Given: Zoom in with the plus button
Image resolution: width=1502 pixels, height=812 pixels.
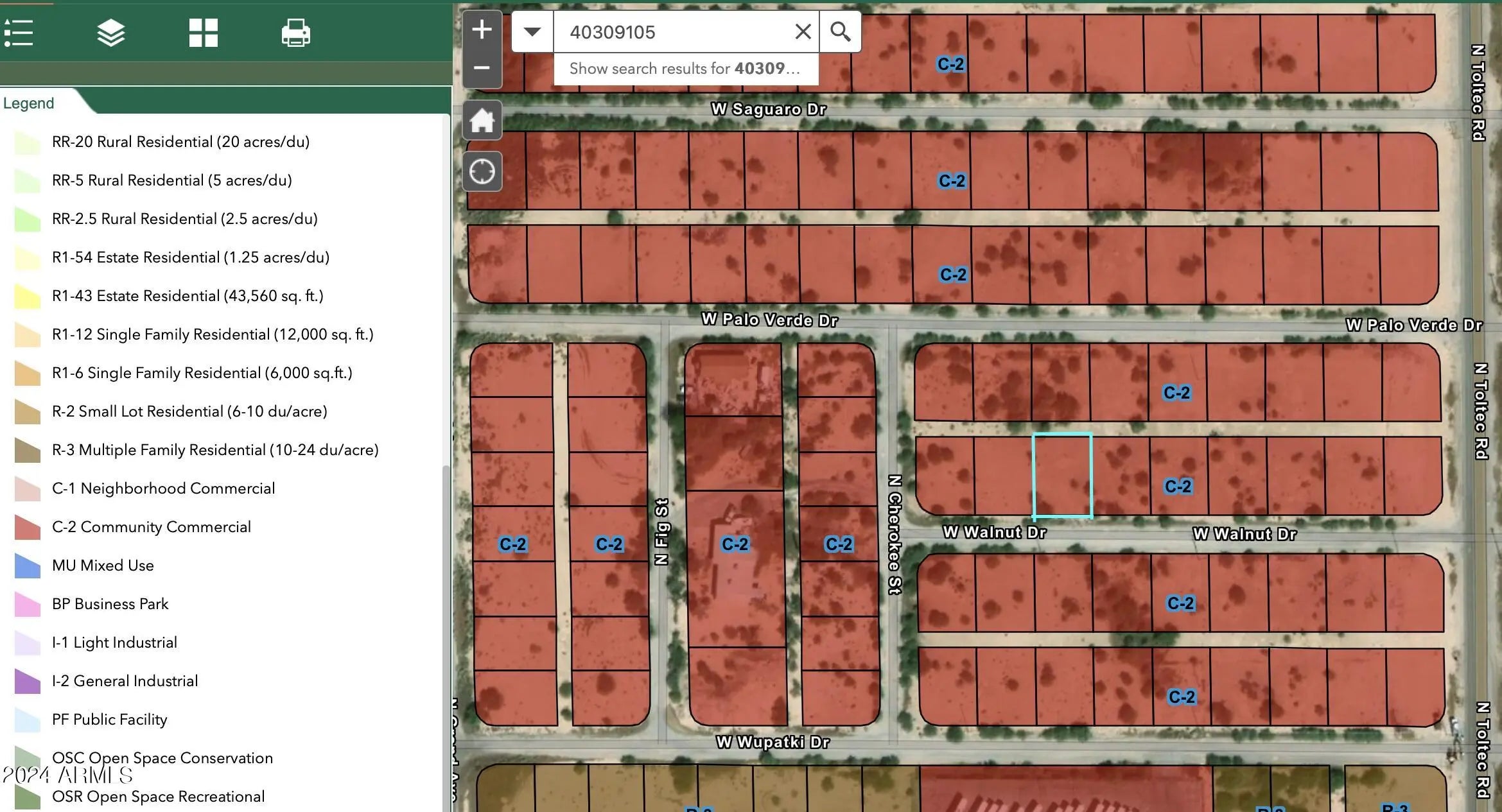Looking at the screenshot, I should 482,30.
